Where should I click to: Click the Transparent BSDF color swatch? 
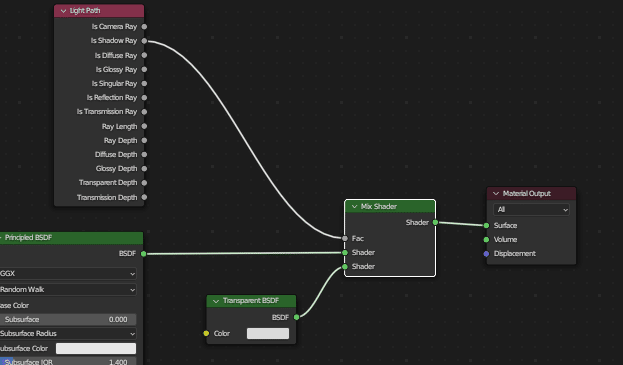(x=268, y=334)
